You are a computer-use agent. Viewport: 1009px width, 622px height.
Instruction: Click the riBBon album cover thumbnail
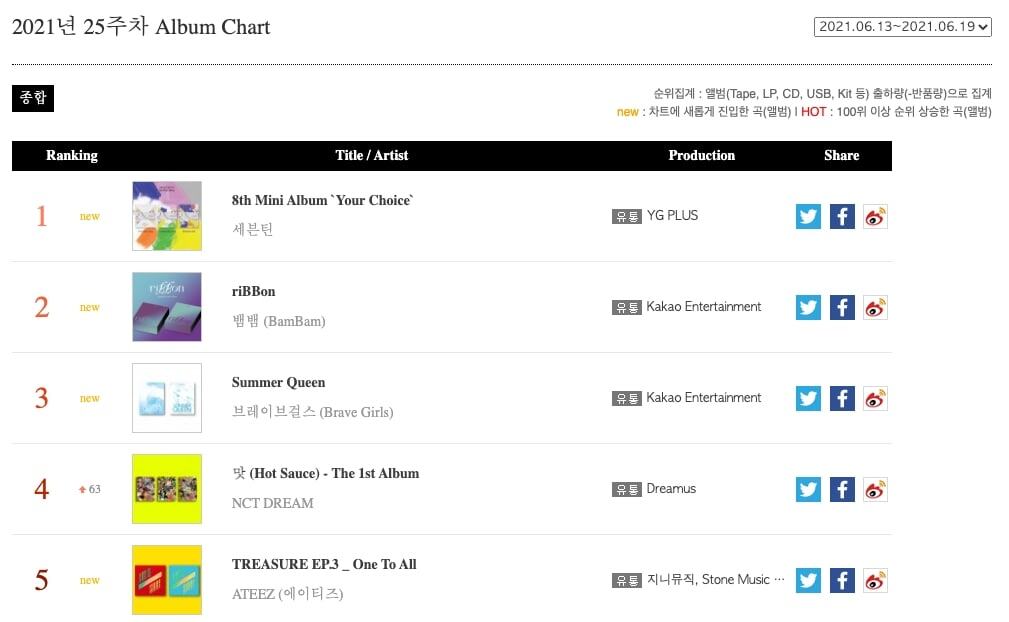click(x=167, y=307)
